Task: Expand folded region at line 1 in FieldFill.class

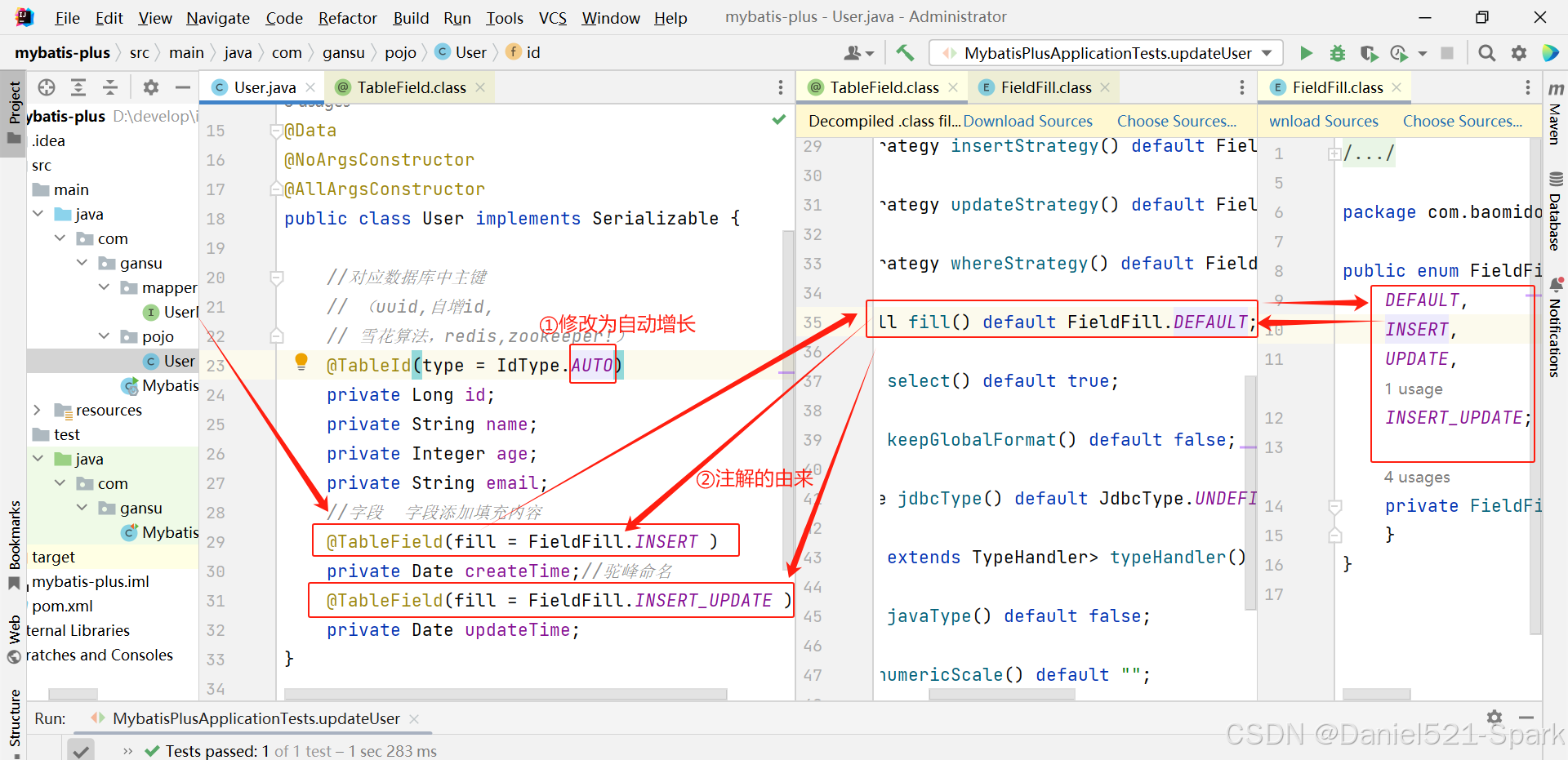Action: click(1334, 153)
